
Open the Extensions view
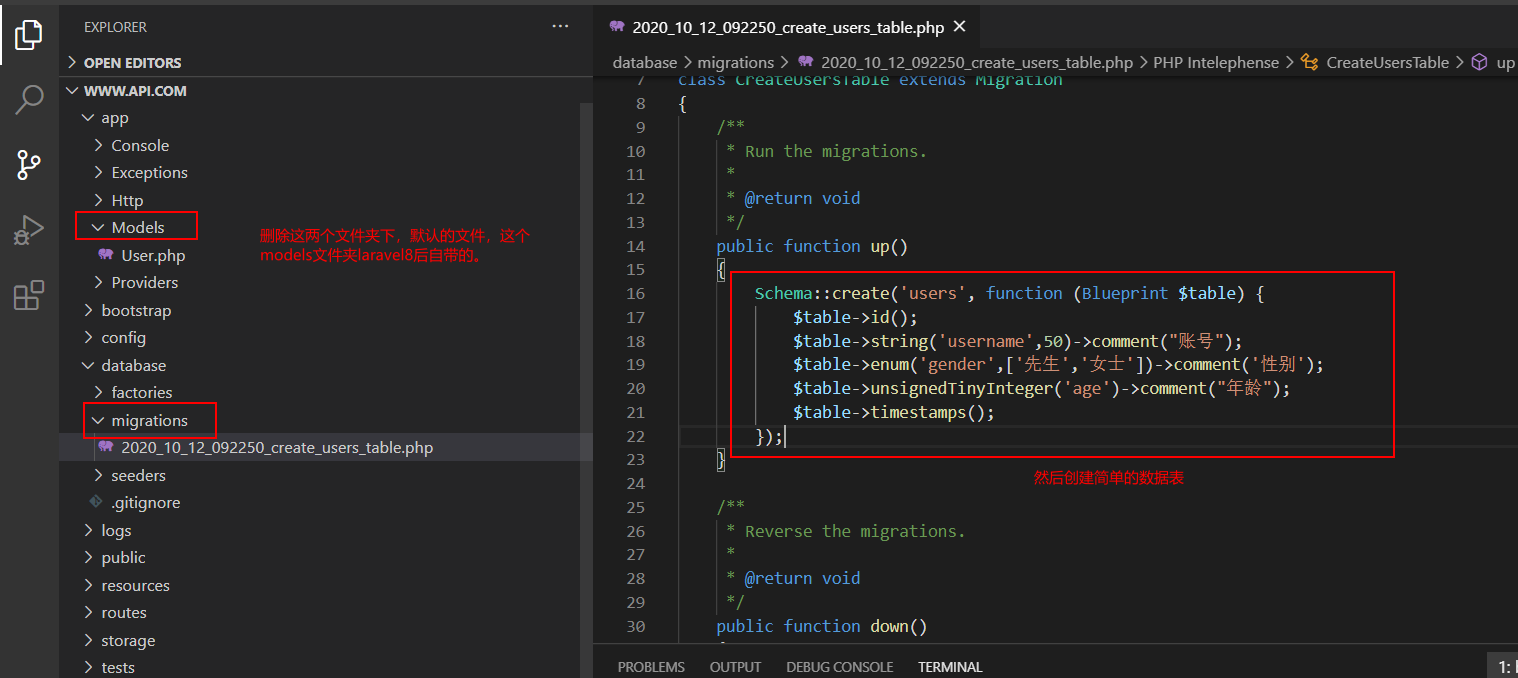(28, 295)
